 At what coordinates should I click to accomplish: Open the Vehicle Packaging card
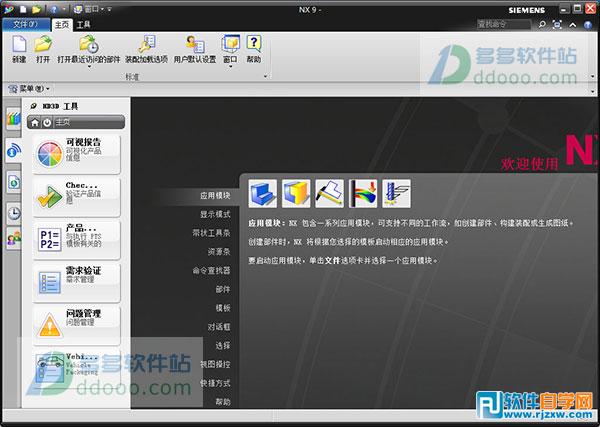[x=77, y=367]
